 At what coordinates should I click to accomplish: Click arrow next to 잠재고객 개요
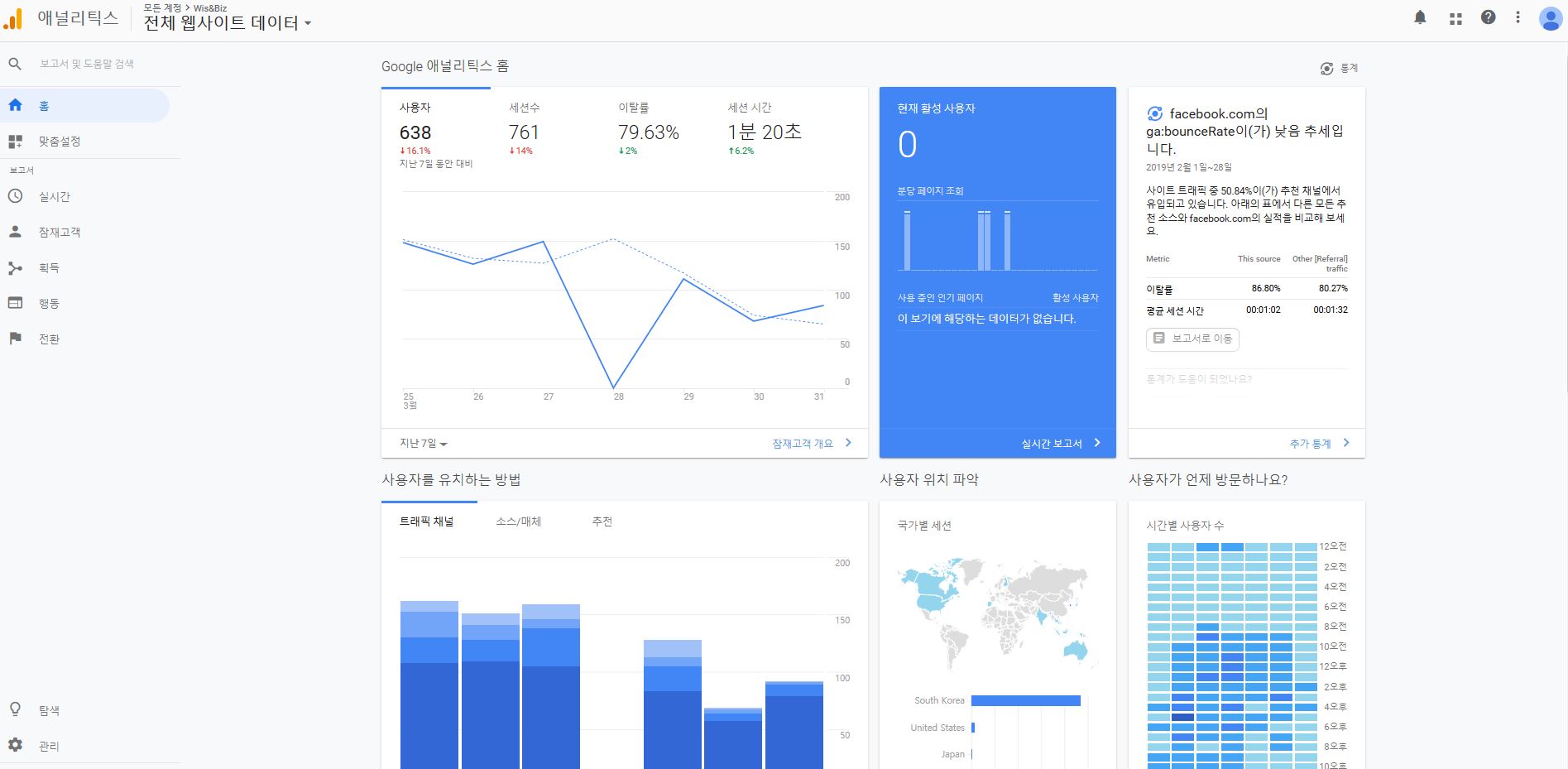pos(848,443)
